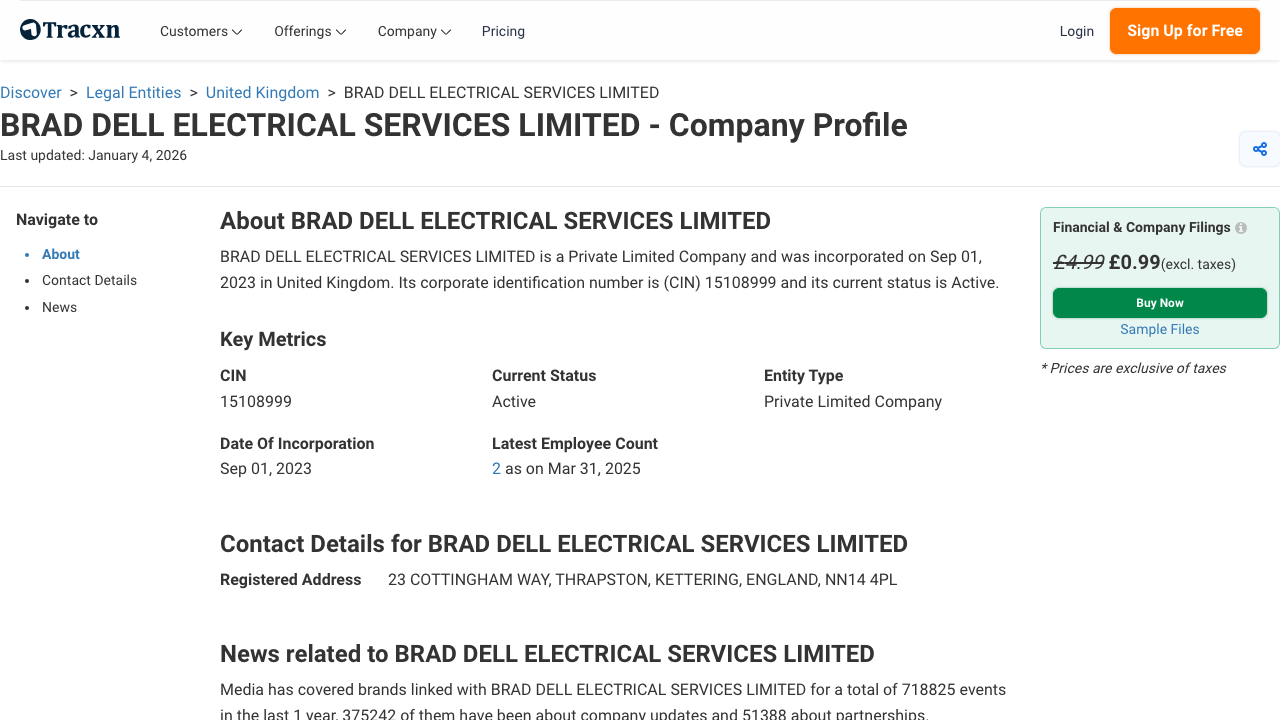Click the United Kingdom breadcrumb link
This screenshot has height=720, width=1280.
pyautogui.click(x=262, y=92)
